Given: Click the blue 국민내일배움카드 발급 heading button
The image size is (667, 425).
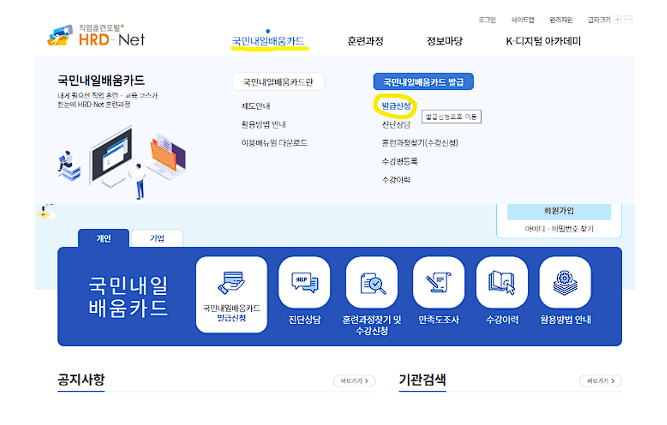Looking at the screenshot, I should click(x=423, y=82).
